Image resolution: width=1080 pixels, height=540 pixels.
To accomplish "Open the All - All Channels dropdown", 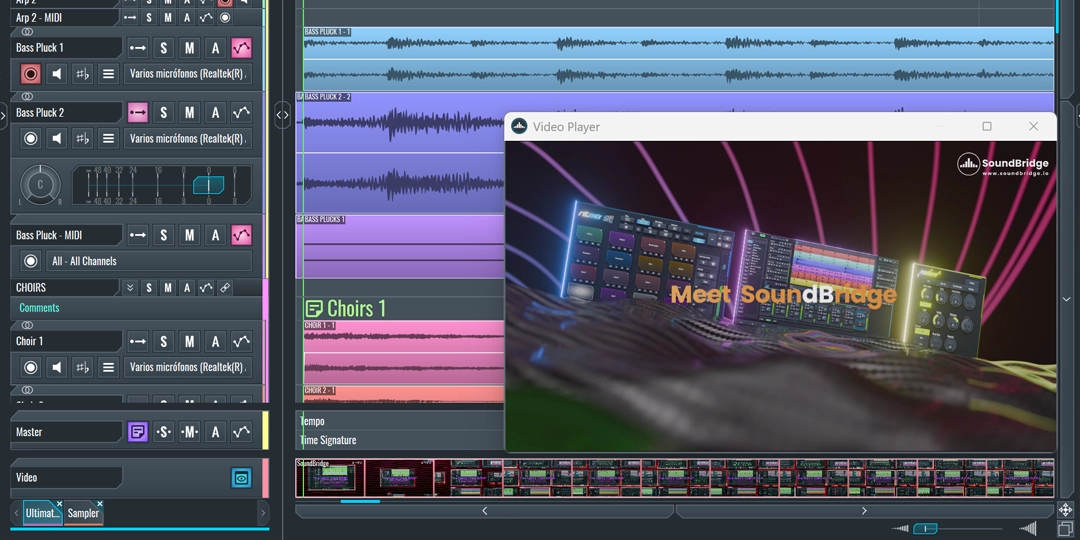I will pos(149,261).
